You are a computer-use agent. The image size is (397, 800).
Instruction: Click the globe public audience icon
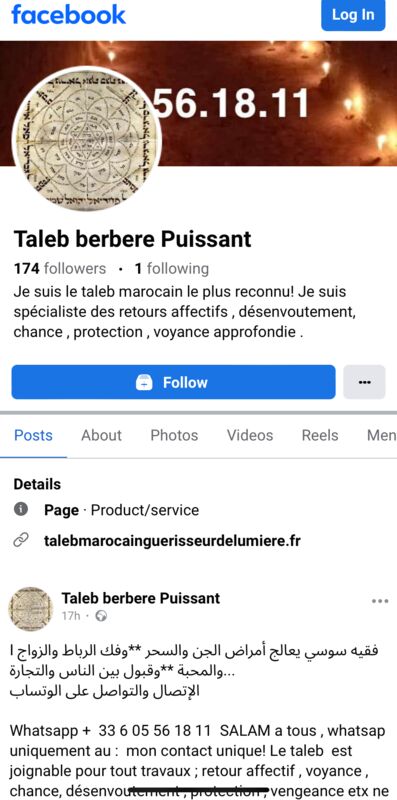pyautogui.click(x=102, y=616)
